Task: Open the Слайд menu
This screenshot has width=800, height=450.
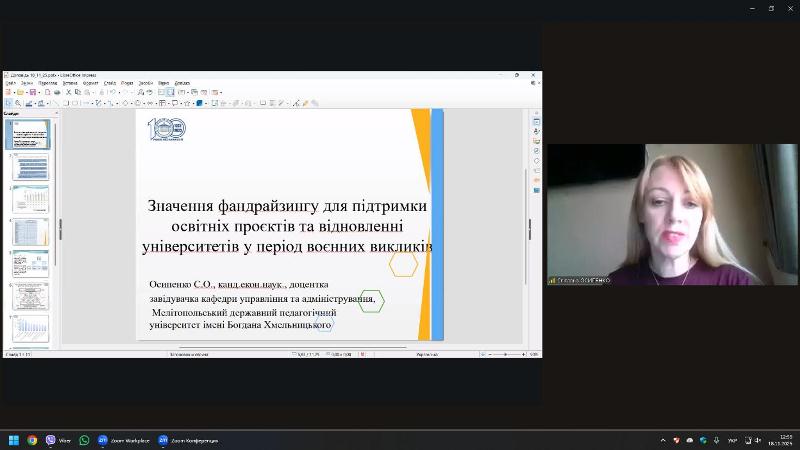Action: [x=110, y=83]
